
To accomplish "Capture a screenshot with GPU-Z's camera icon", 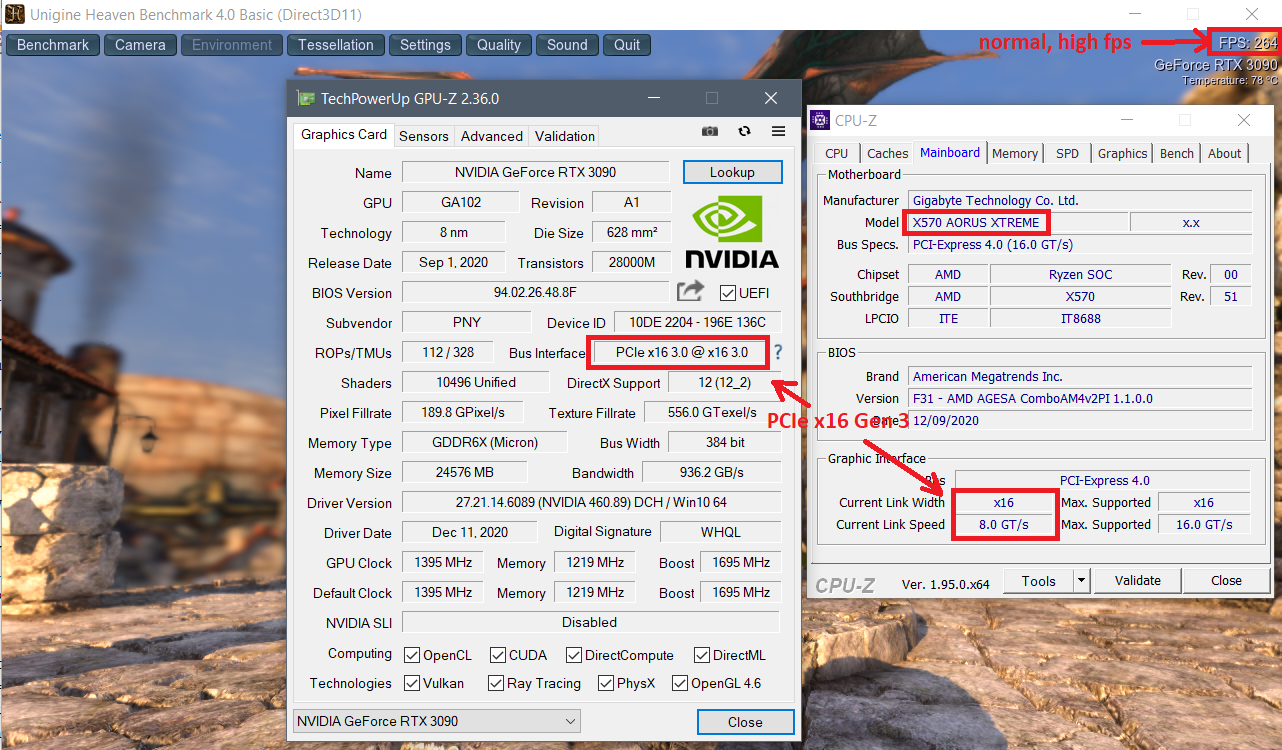I will 709,131.
